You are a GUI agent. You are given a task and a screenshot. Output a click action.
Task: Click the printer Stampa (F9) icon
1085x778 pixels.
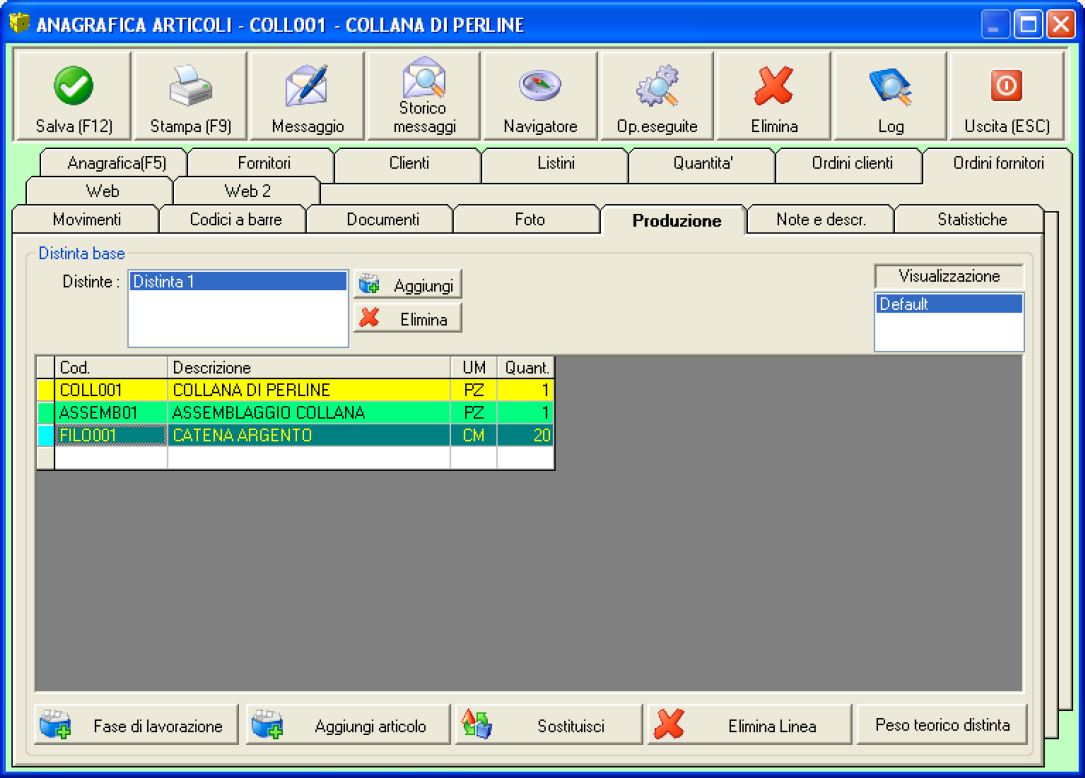click(190, 86)
